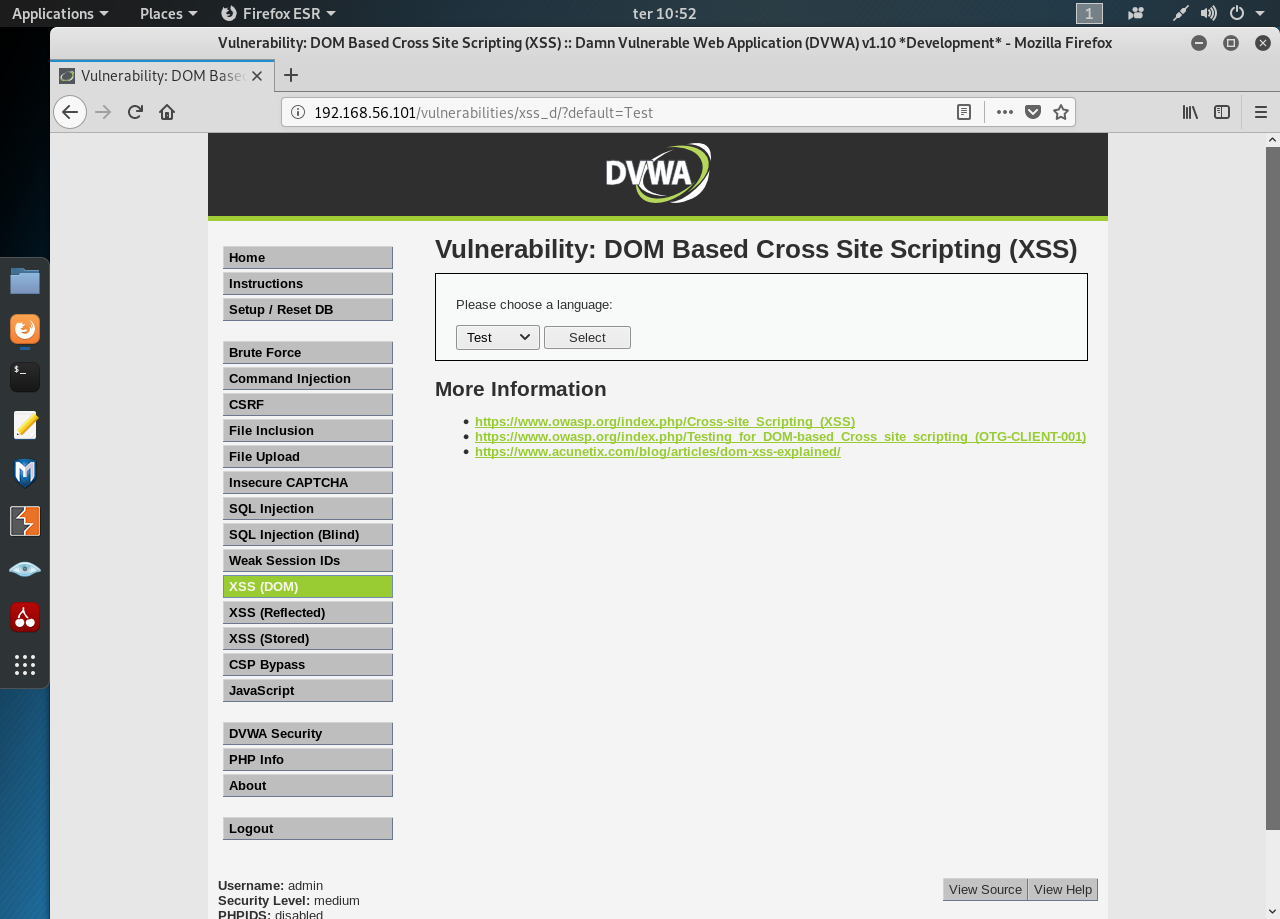Open OWASP Testing for DOM-based XSS link
This screenshot has height=919, width=1280.
780,437
